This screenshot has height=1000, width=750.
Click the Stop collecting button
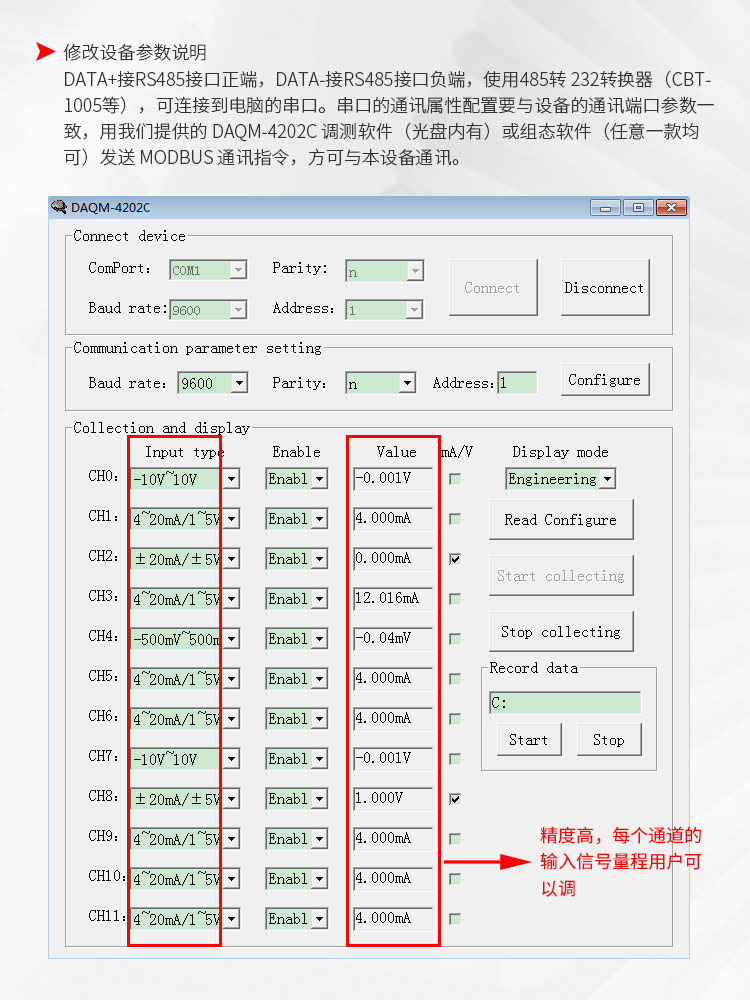pyautogui.click(x=561, y=632)
